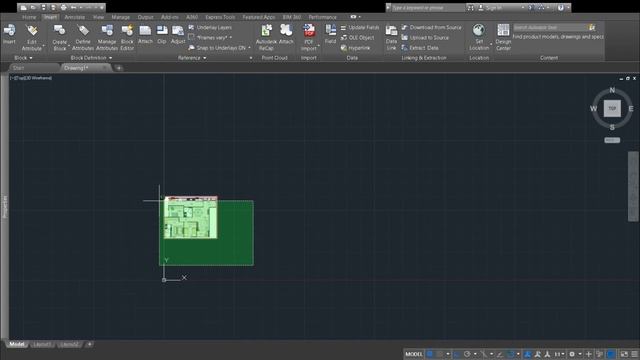Click the Hyperlink tool
Viewport: 640px width, 360px height.
(x=355, y=48)
